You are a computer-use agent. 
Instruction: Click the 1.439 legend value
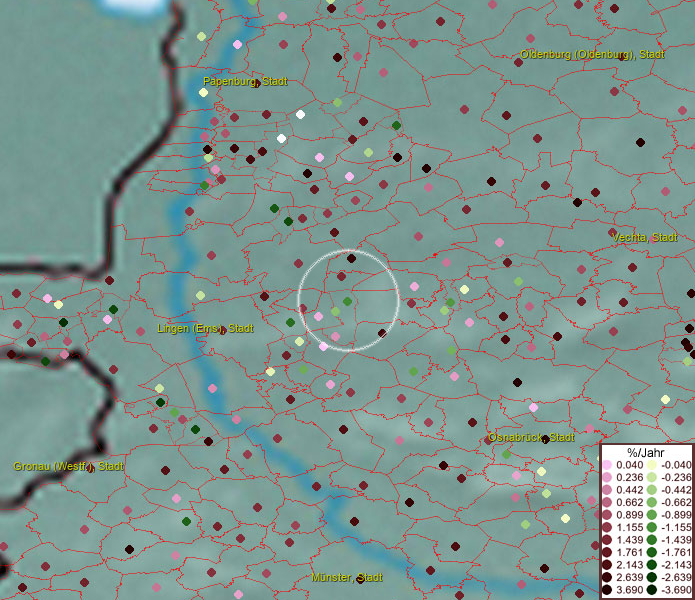coord(629,540)
